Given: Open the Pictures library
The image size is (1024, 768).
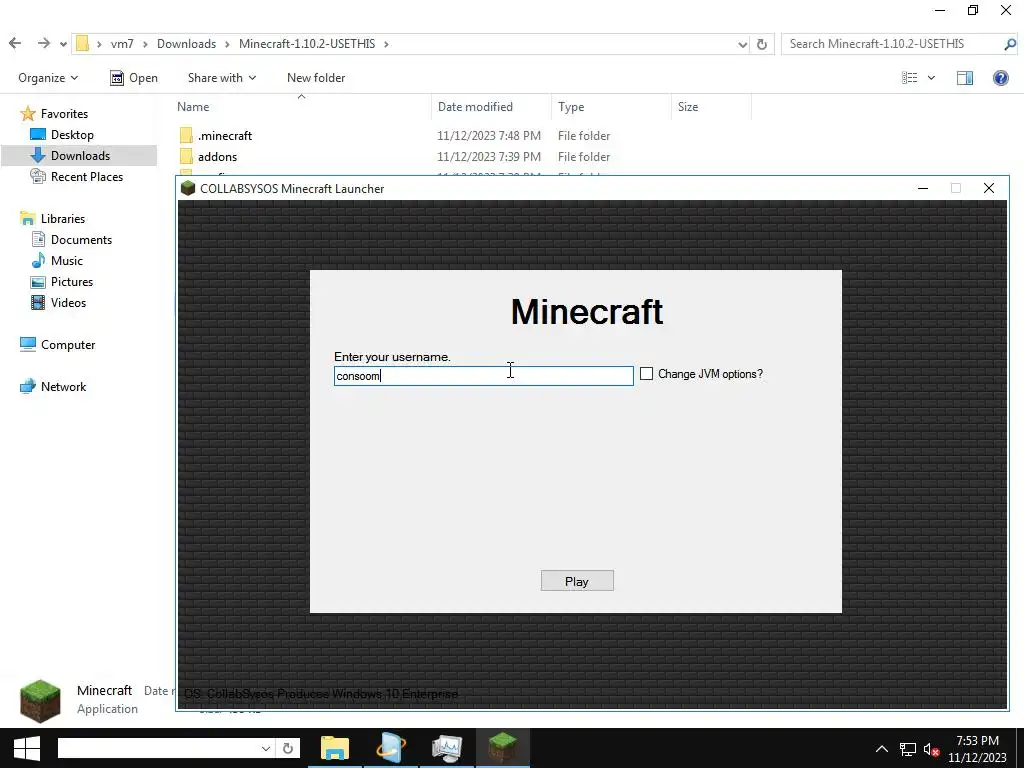Looking at the screenshot, I should (72, 281).
